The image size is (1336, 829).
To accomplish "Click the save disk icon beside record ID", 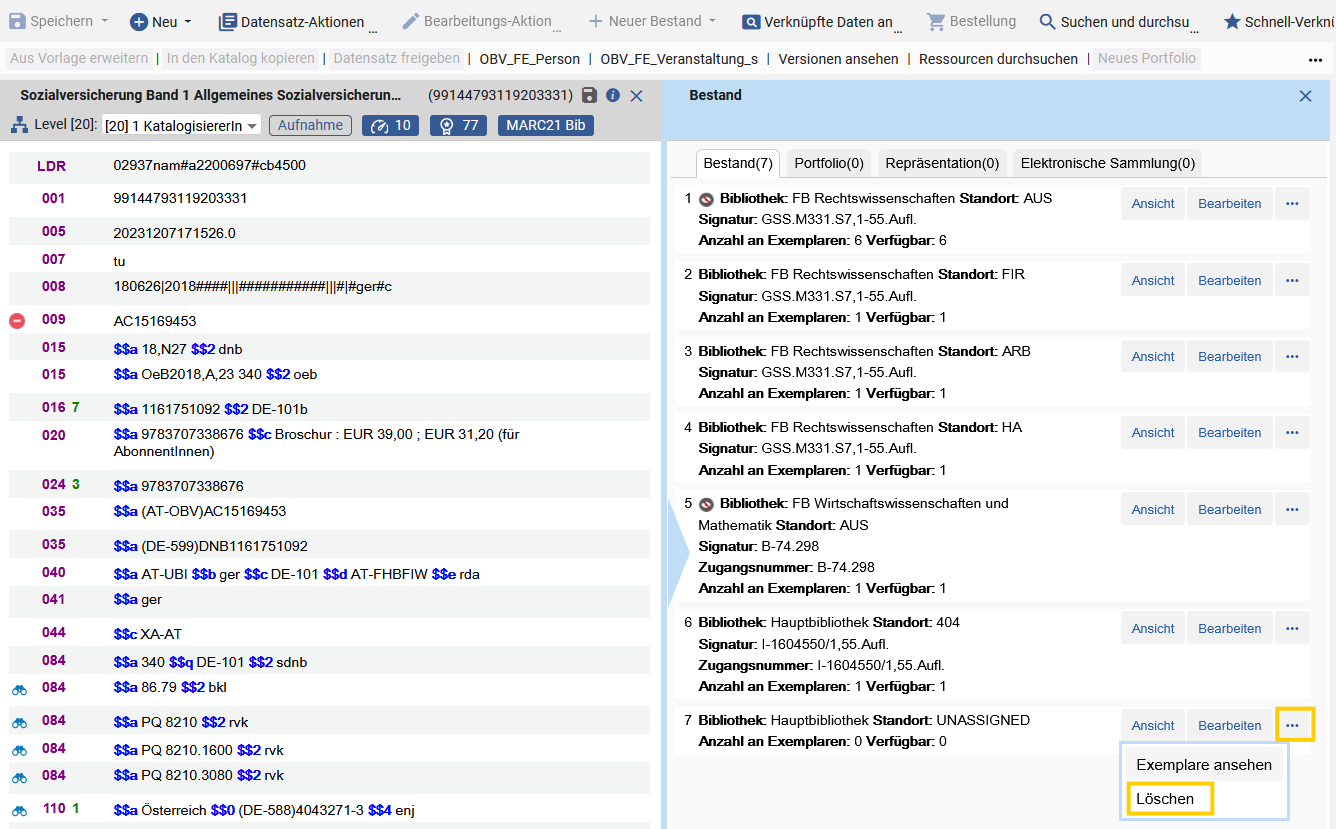I will (x=589, y=96).
